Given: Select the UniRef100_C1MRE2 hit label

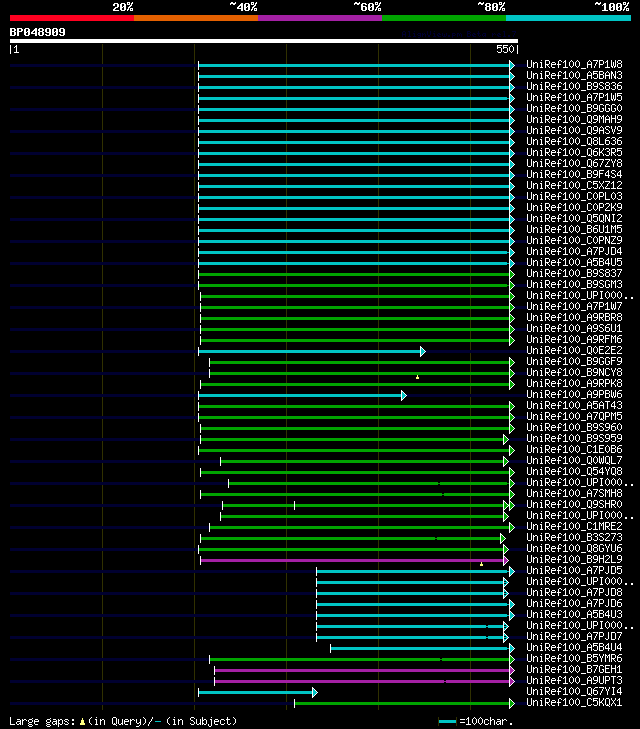Looking at the screenshot, I should (574, 526).
